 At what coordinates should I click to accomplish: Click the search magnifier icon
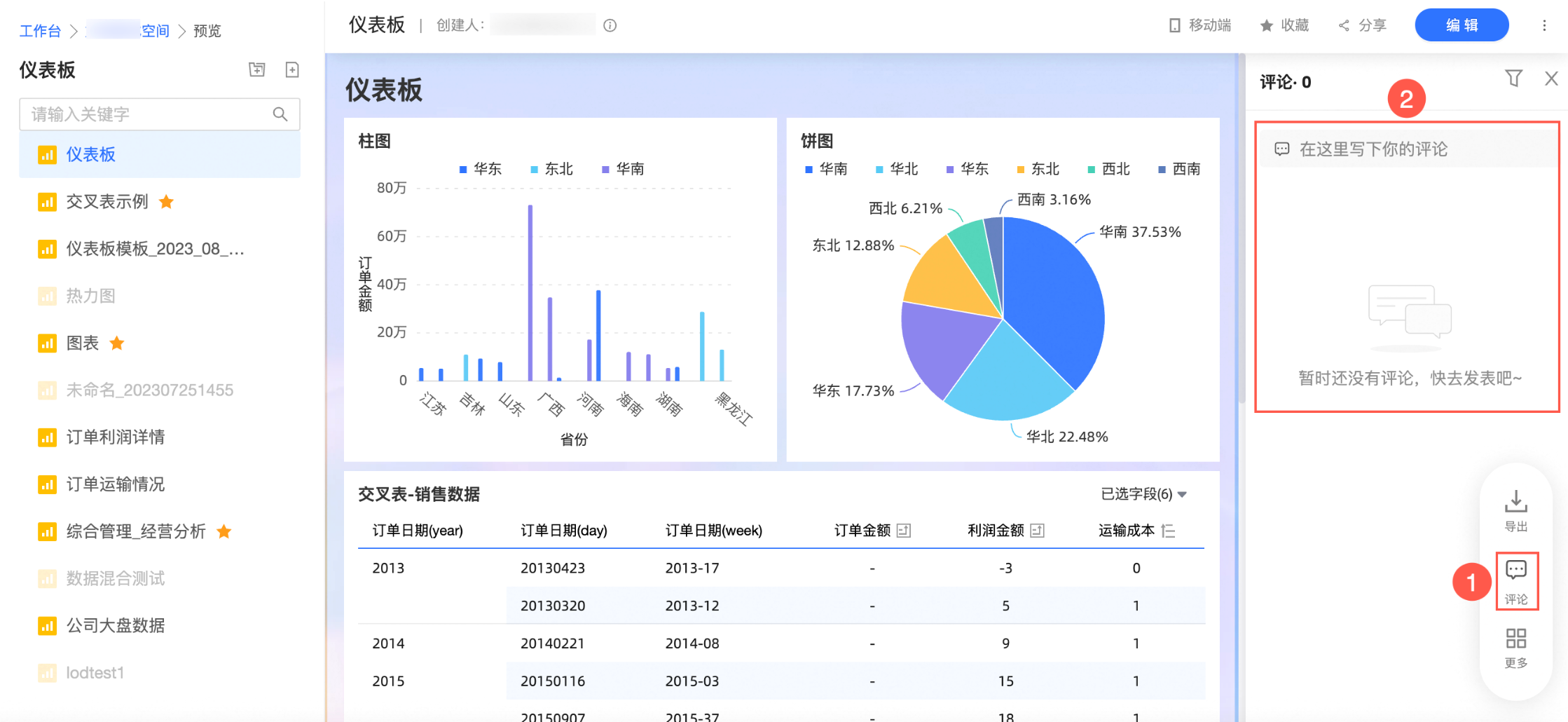click(x=280, y=114)
